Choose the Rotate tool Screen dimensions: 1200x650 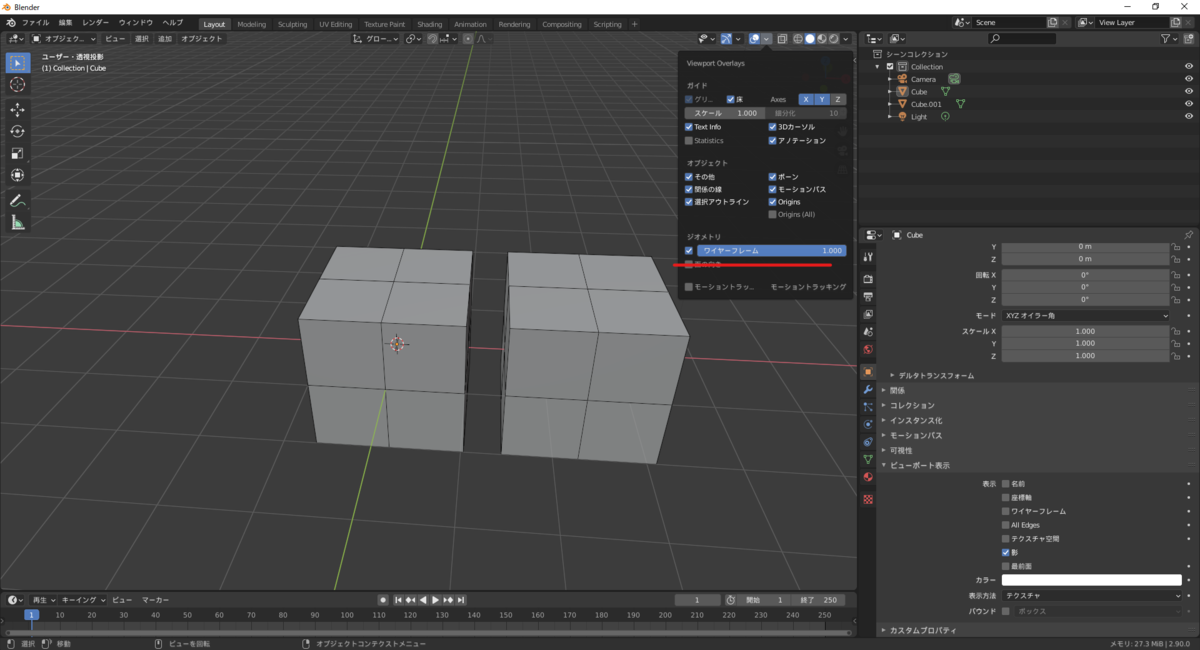pyautogui.click(x=17, y=132)
